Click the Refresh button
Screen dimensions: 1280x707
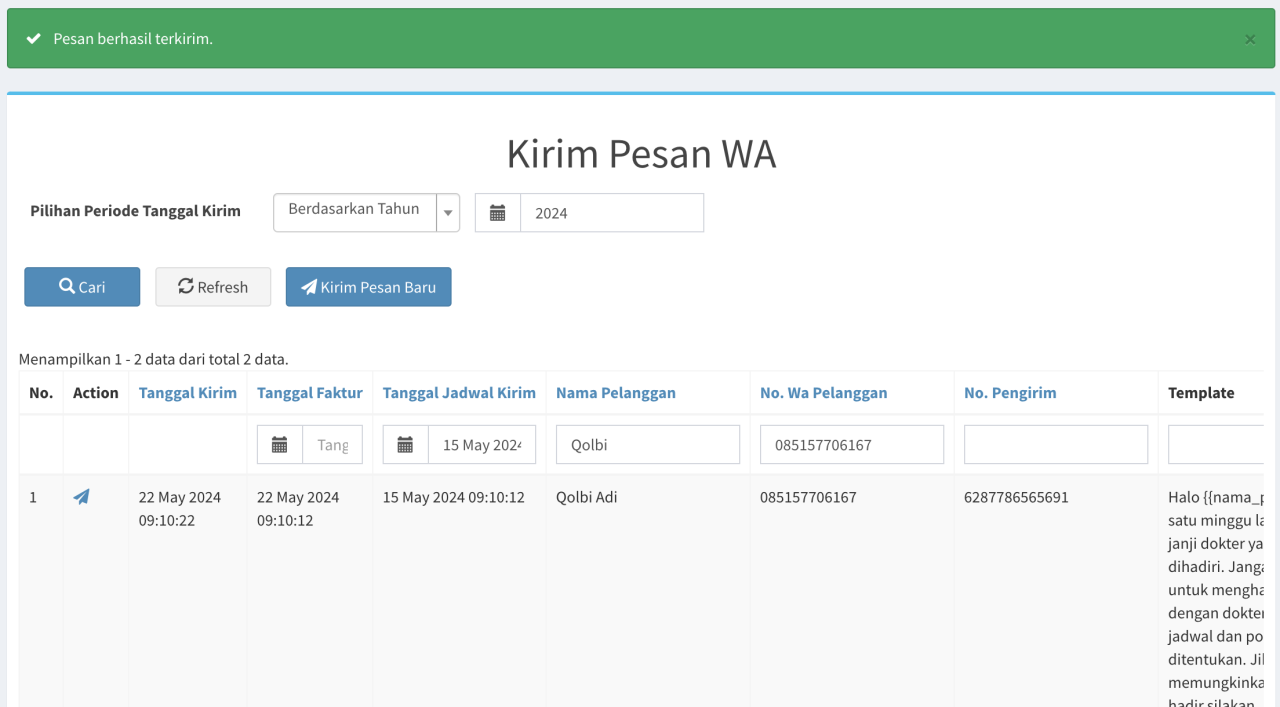pyautogui.click(x=213, y=287)
